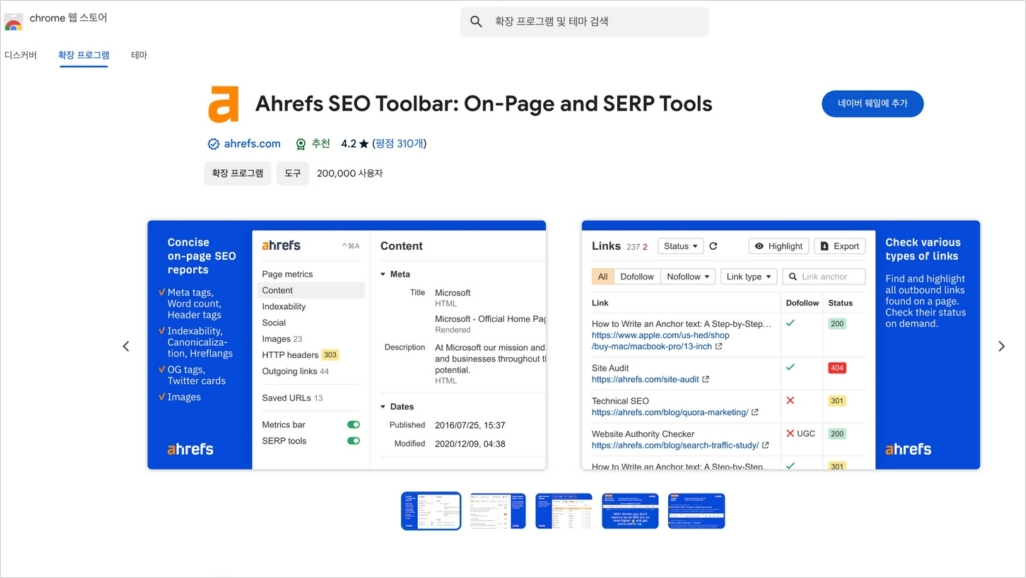Open the 테마 tab
Image resolution: width=1026 pixels, height=578 pixels.
(139, 55)
